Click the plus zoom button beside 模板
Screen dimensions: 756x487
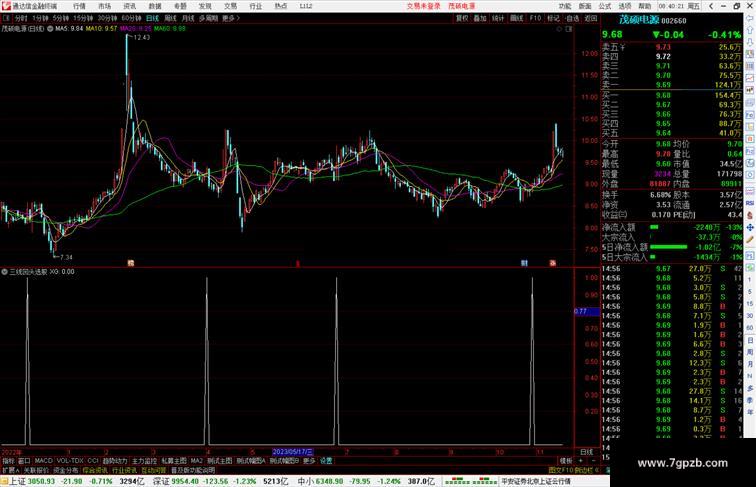click(x=580, y=461)
